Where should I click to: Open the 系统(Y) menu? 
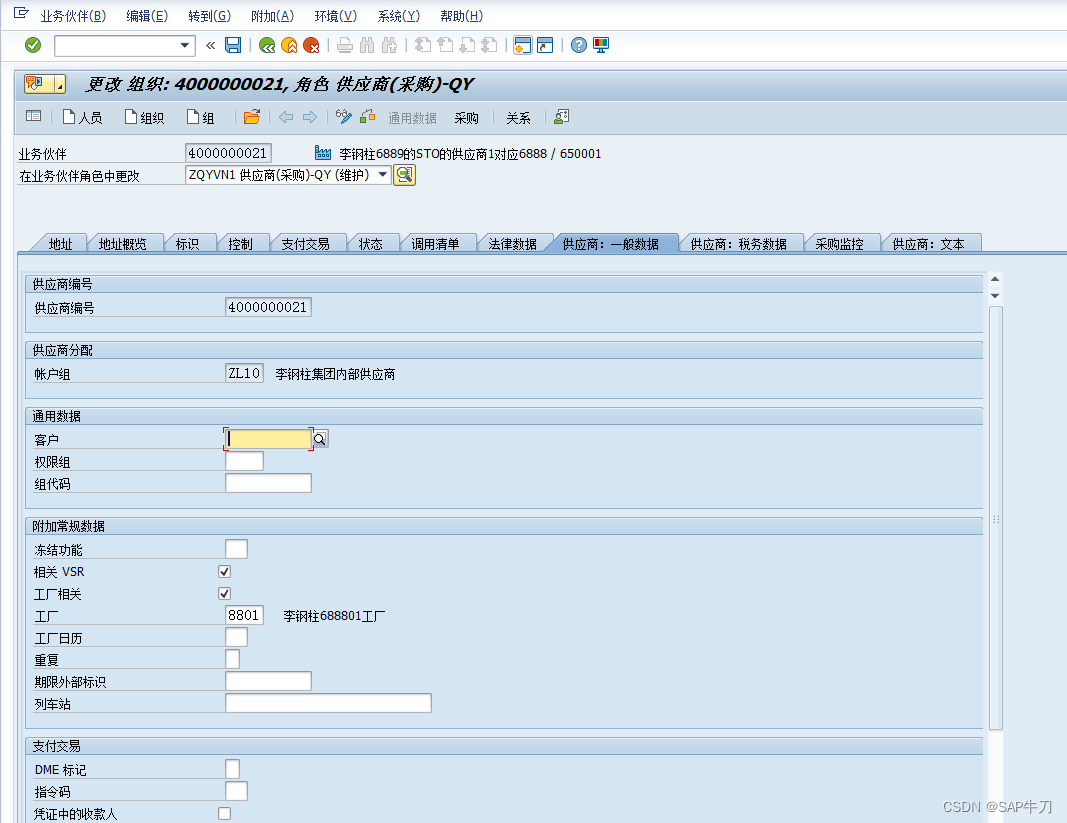pyautogui.click(x=396, y=15)
